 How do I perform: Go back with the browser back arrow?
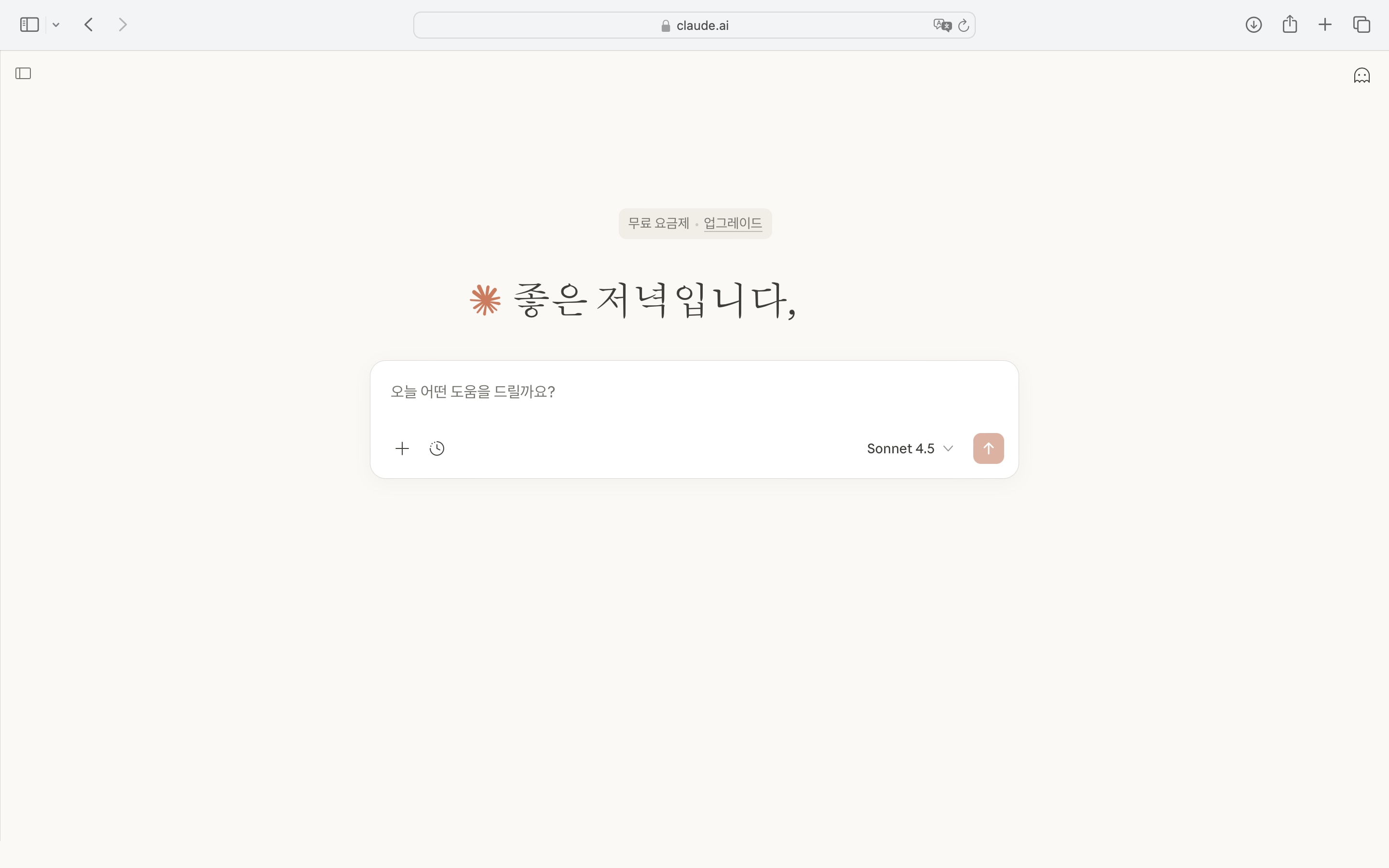[x=88, y=25]
